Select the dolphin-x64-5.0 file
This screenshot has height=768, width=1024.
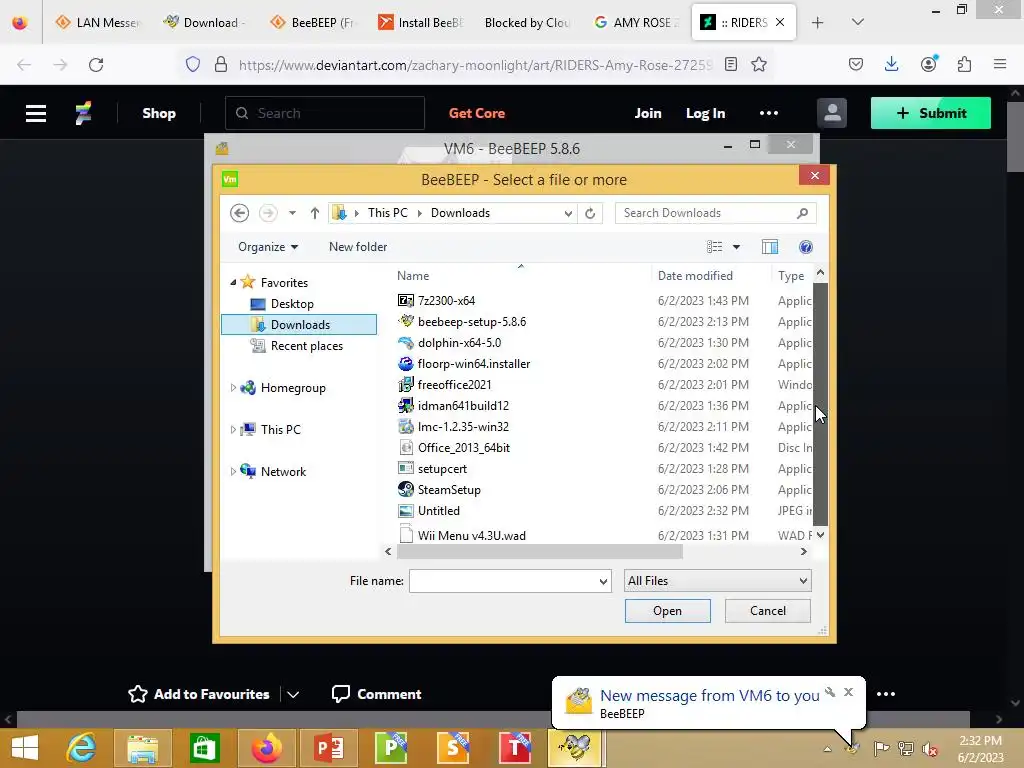(x=449, y=342)
